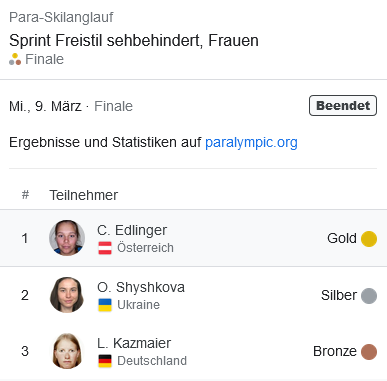Click the medals icon beside Finale subtitle

click(x=15, y=59)
